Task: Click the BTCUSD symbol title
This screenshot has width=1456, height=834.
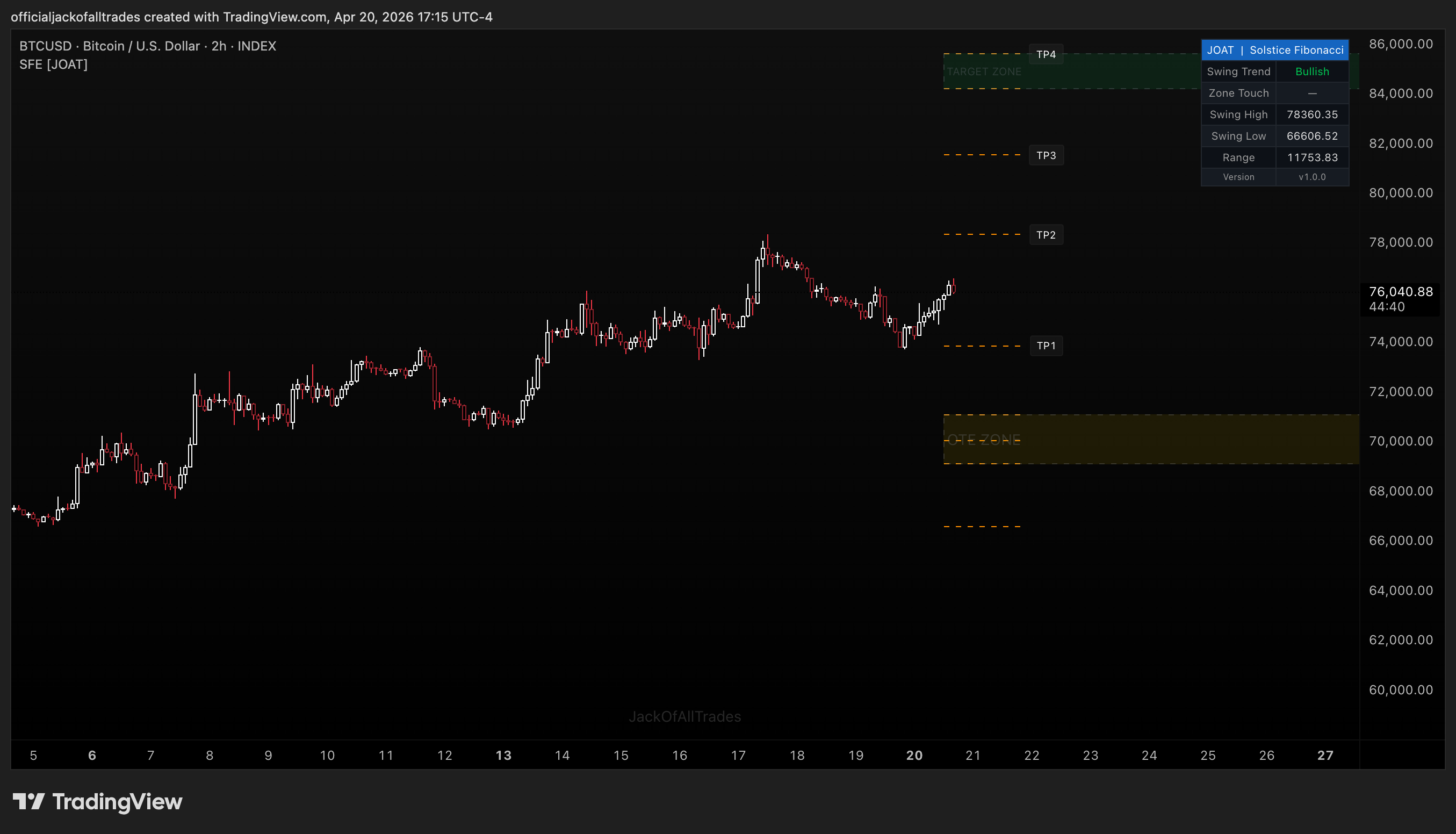Action: 148,46
